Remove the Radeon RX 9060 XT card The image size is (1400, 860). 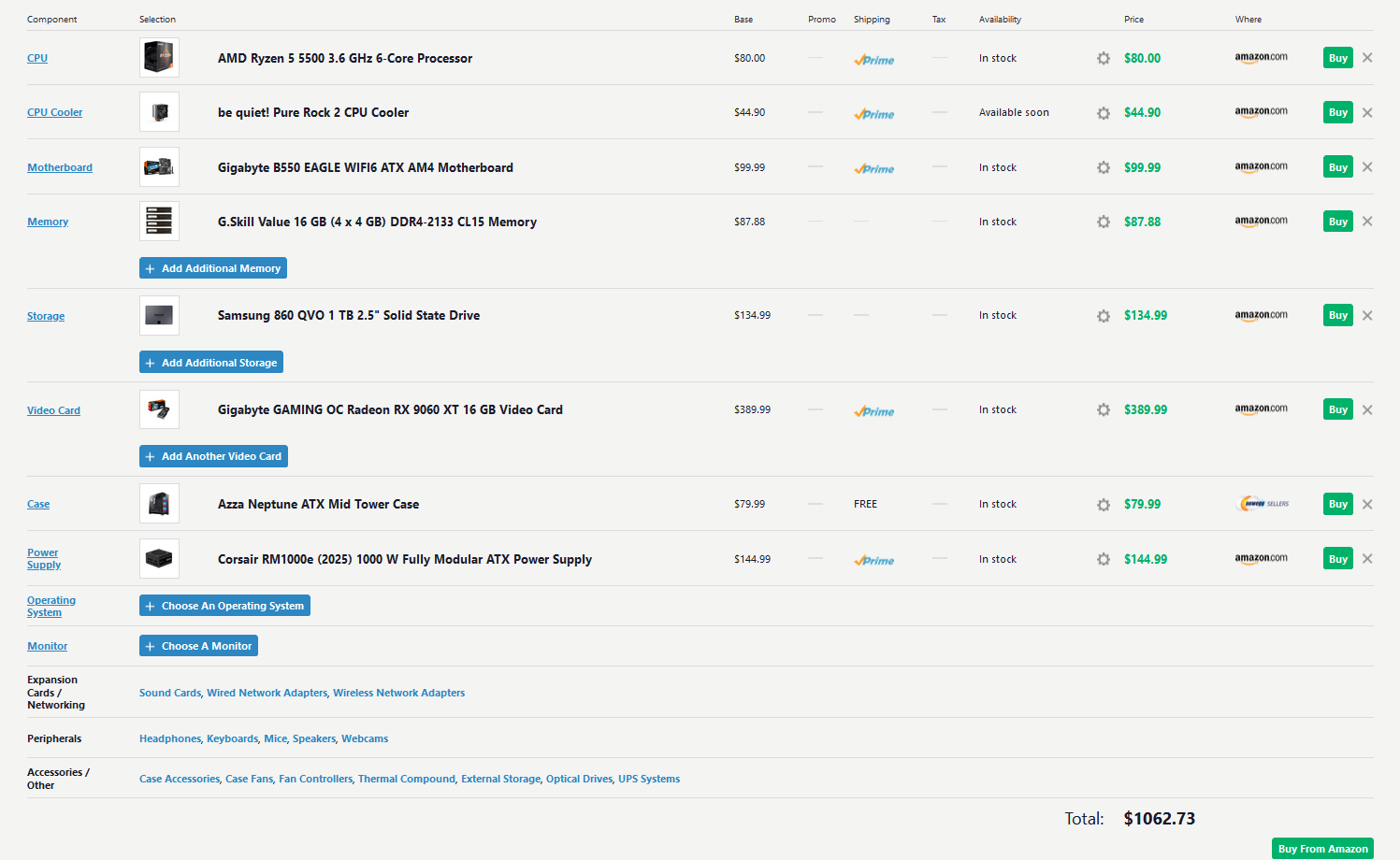(1367, 409)
